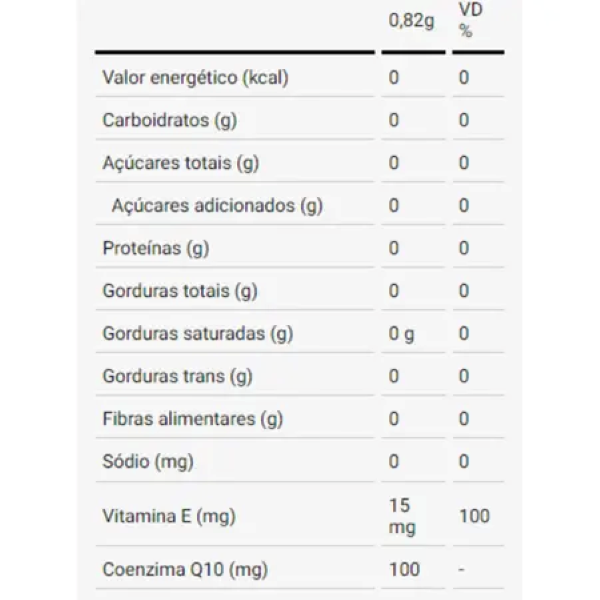Select the 0,82g serving size header

click(x=411, y=21)
